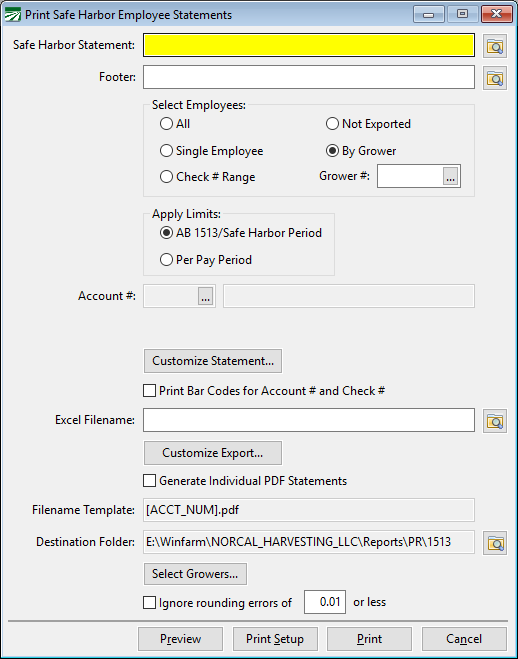Browse for the Excel Filename location
518x659 pixels.
(494, 421)
